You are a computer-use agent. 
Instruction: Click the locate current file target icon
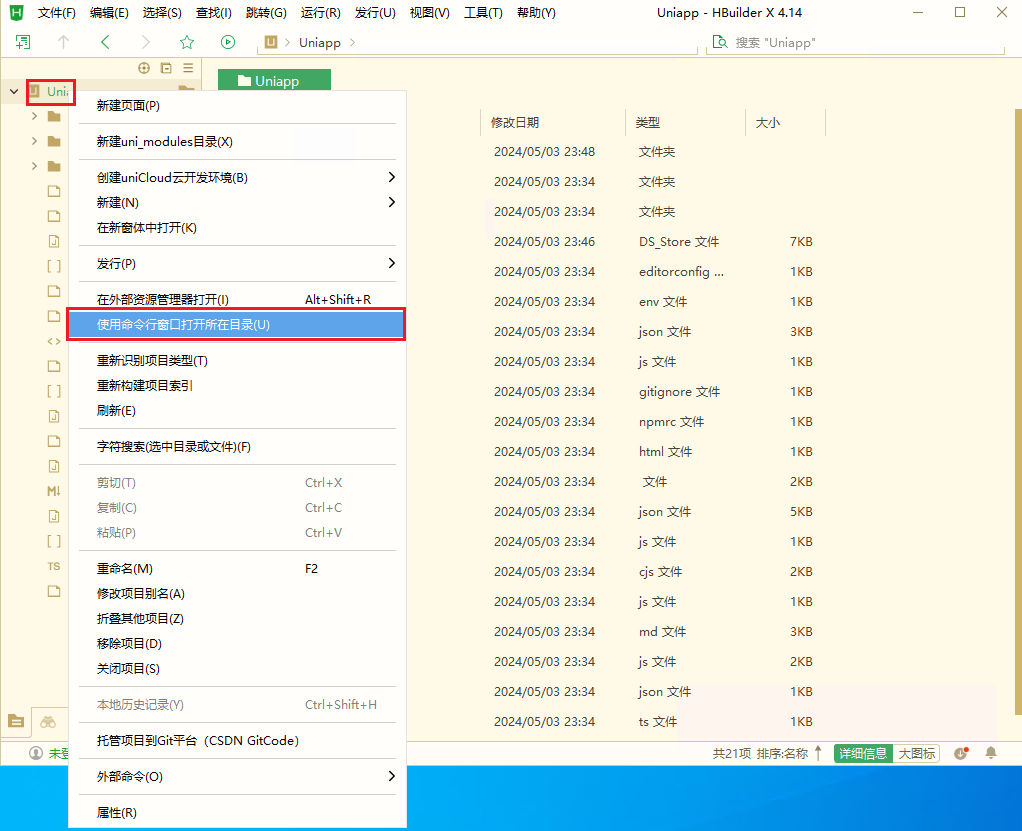pos(144,68)
